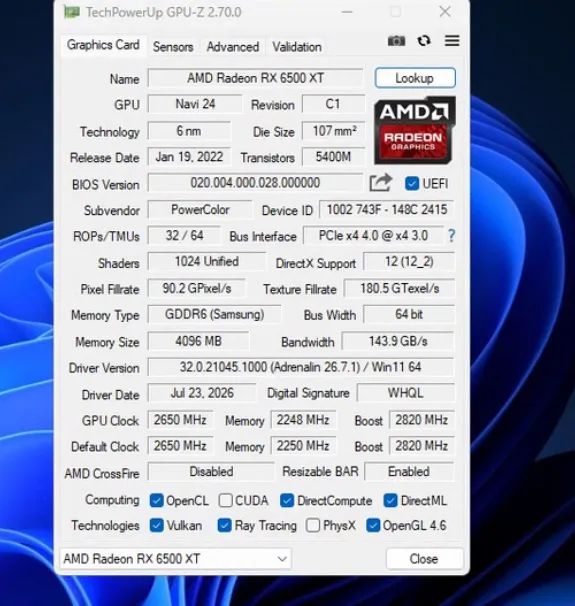Take a screenshot with the camera icon
Viewport: 575px width, 606px height.
(x=396, y=41)
